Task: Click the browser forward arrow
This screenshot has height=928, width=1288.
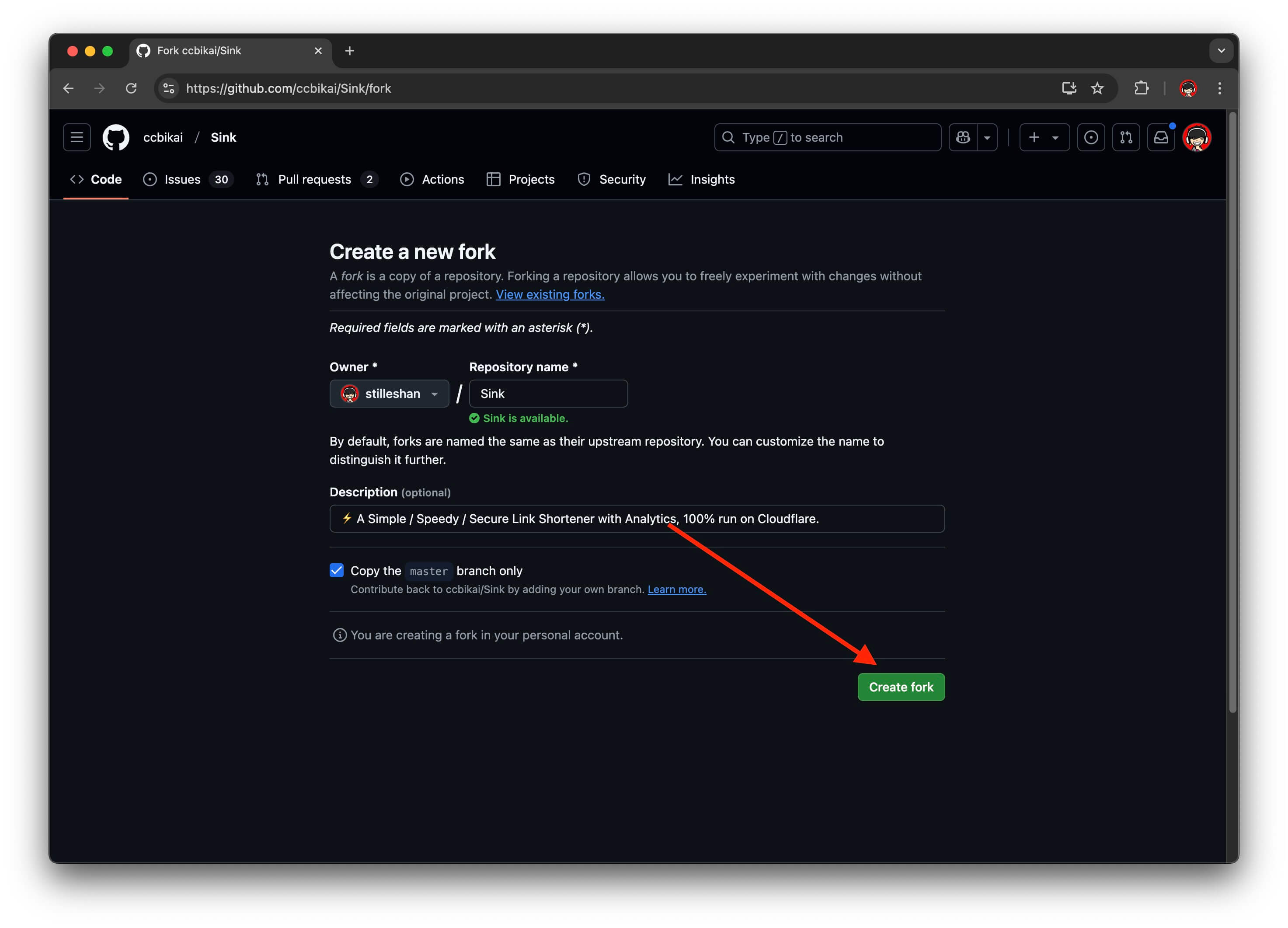Action: point(99,88)
